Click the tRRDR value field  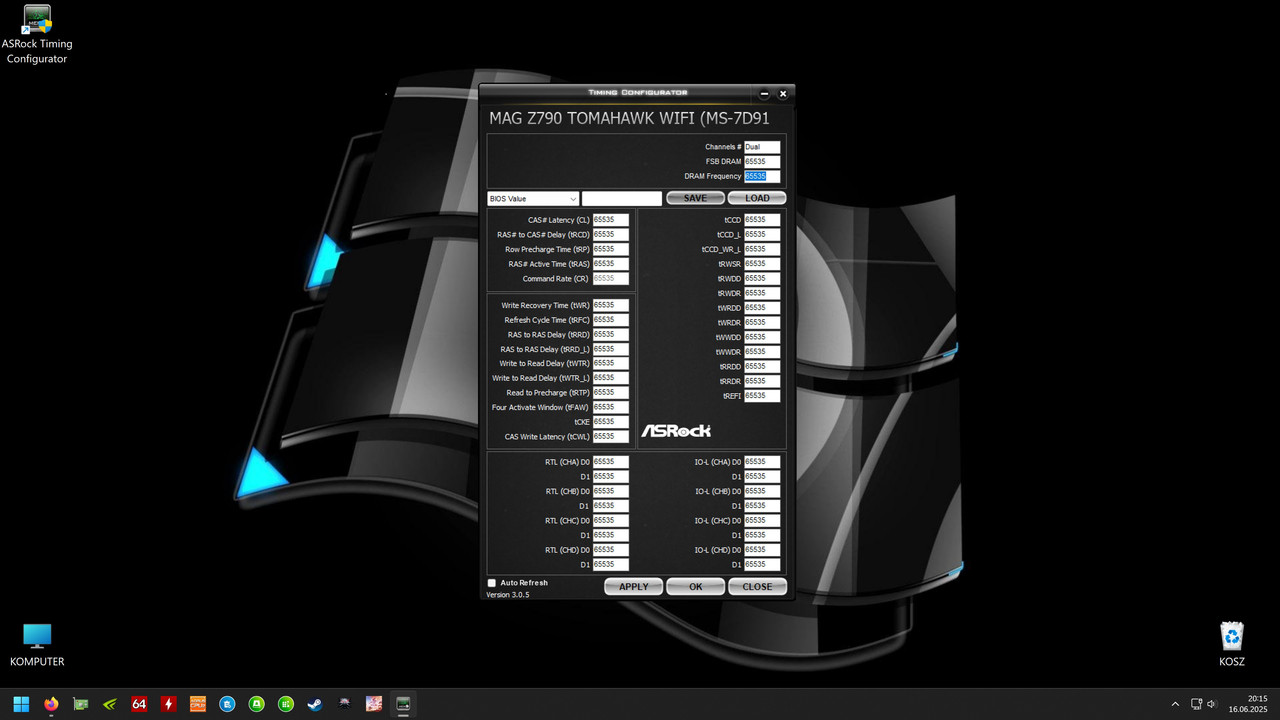(762, 381)
